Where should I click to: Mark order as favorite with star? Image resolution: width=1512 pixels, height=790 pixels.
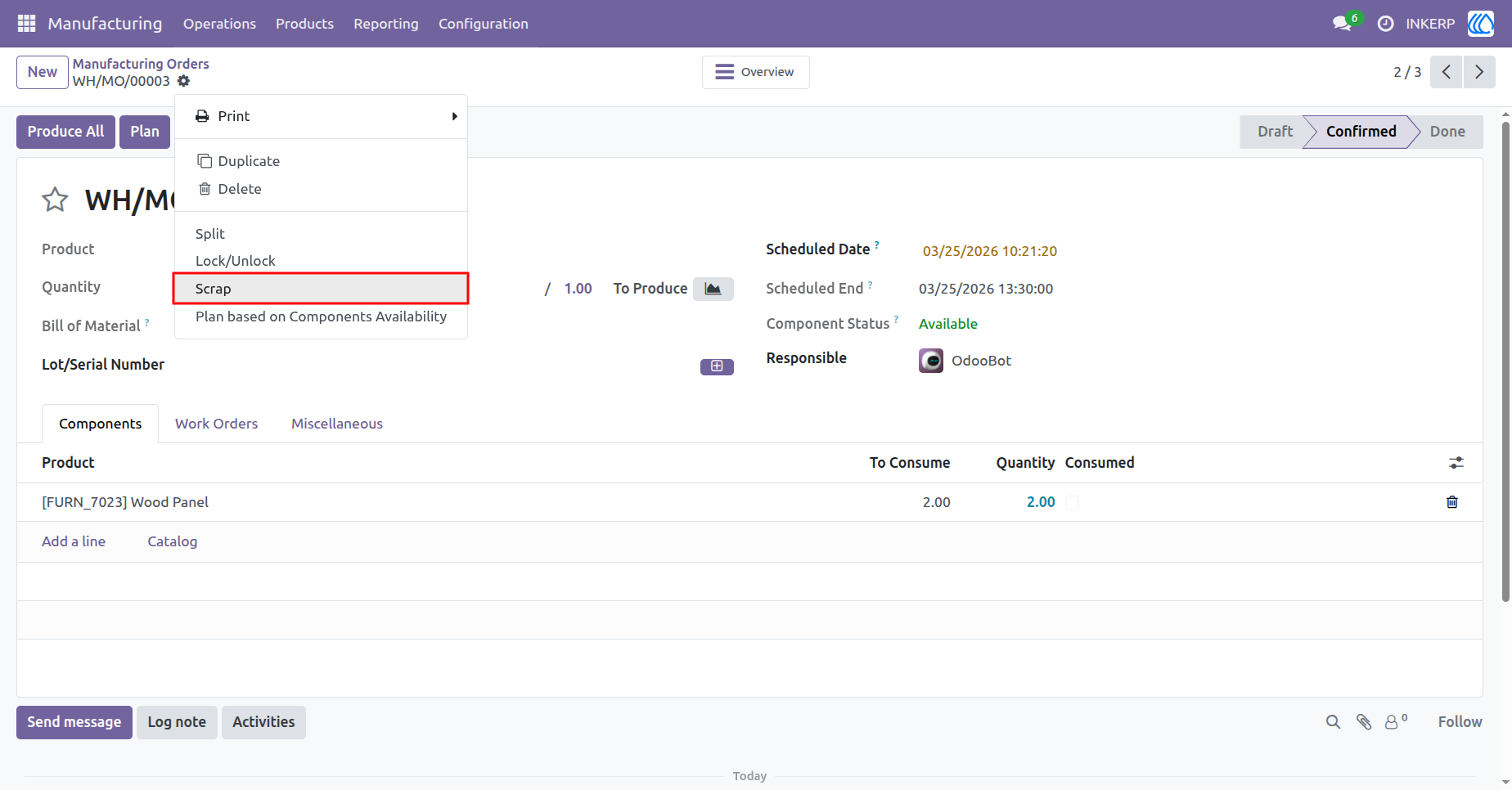(55, 200)
